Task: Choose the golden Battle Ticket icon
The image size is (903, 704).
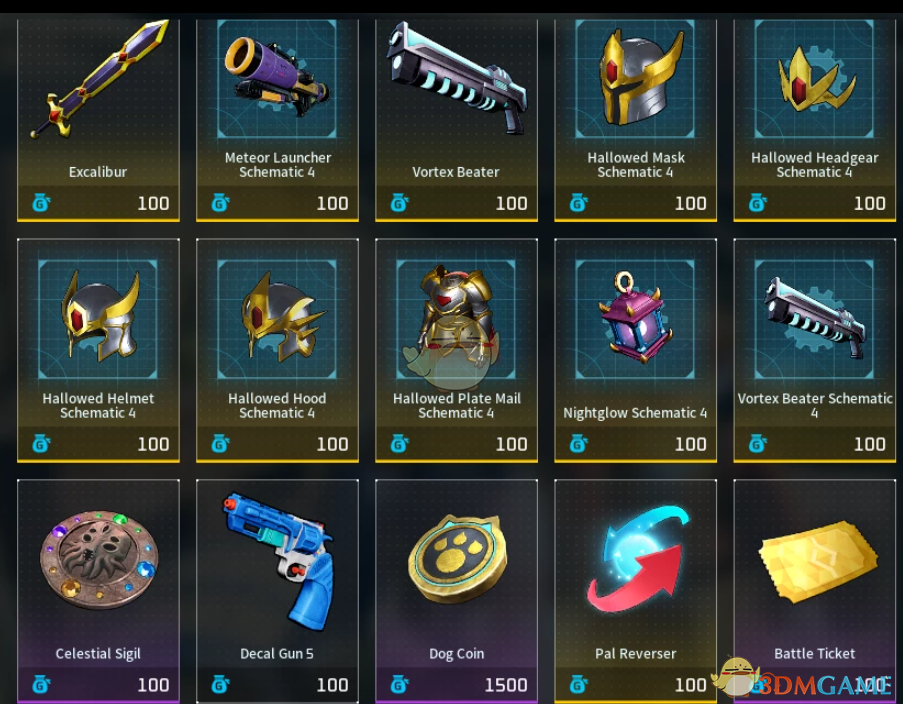Action: (x=818, y=561)
